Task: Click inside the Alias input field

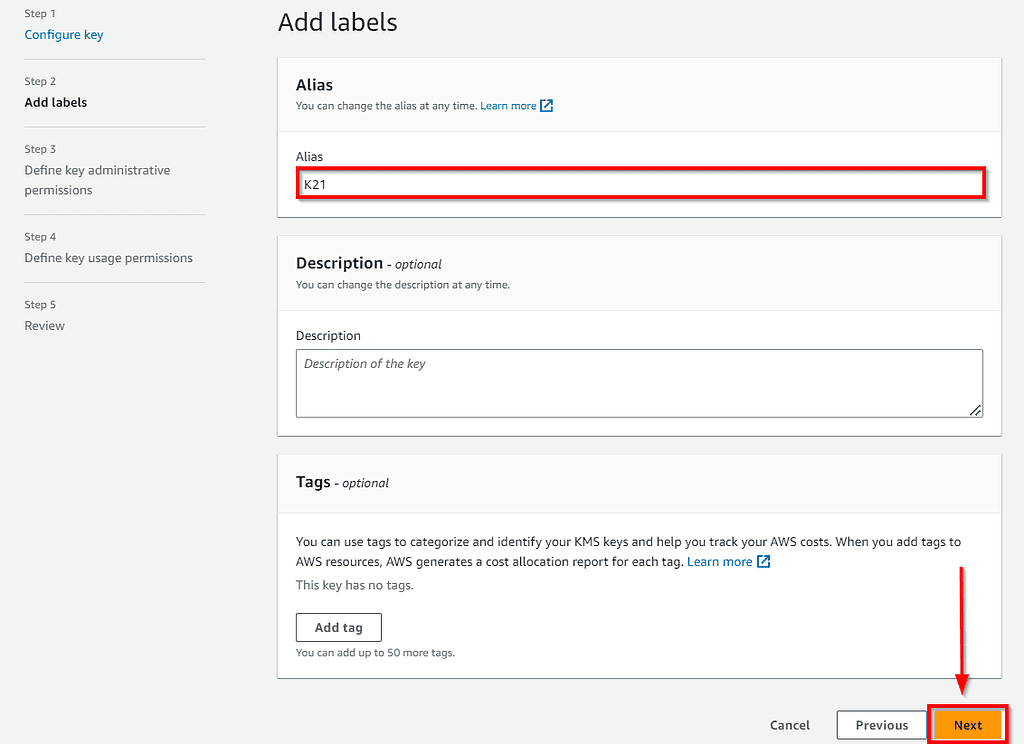Action: click(x=640, y=183)
